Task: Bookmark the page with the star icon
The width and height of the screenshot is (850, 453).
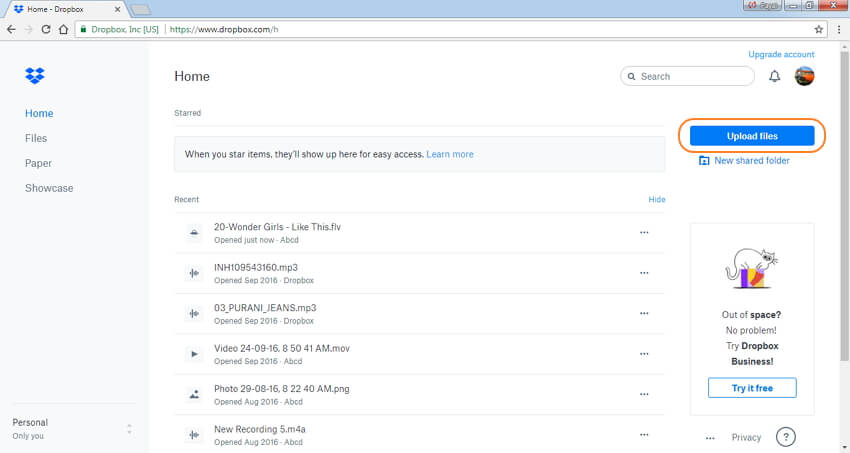Action: (x=819, y=30)
